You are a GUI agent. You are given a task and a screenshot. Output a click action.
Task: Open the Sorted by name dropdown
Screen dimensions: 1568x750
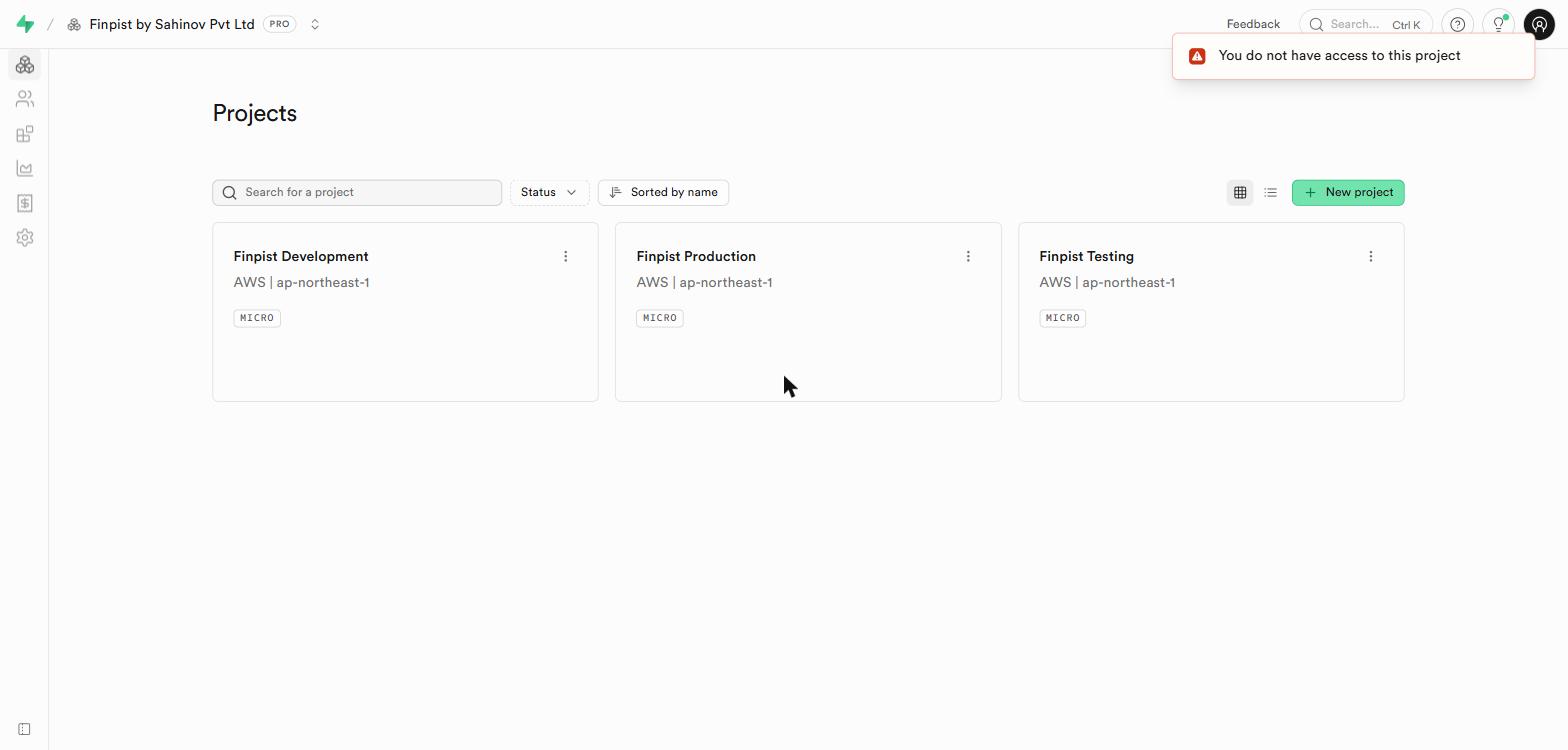[x=663, y=192]
